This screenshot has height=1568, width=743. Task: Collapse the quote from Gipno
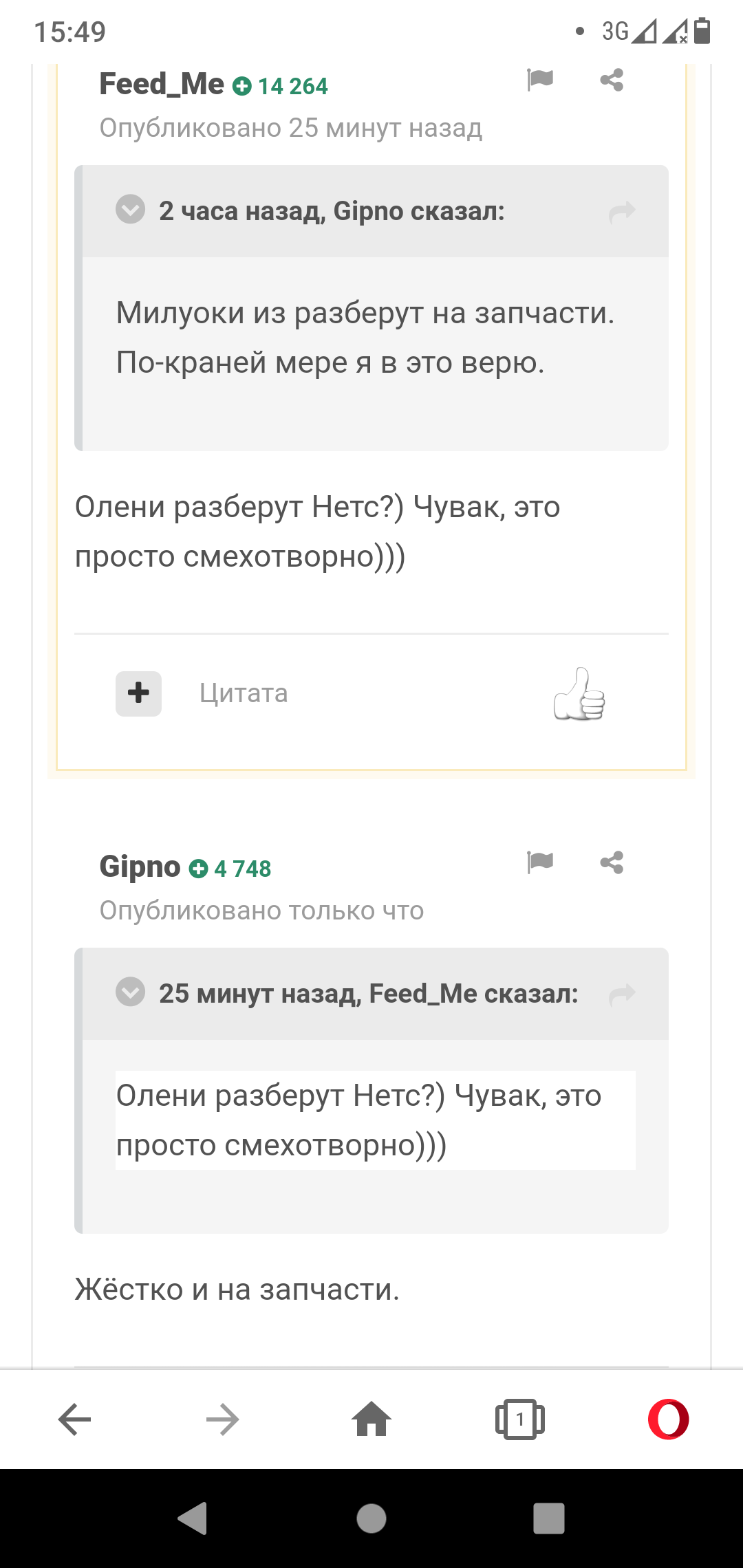pos(130,210)
